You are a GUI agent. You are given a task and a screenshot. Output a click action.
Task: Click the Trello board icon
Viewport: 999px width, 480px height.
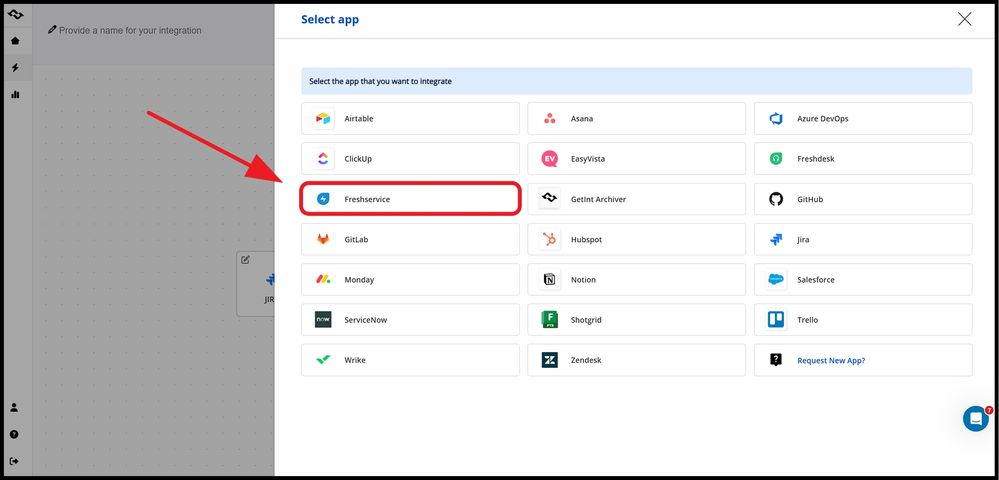[775, 320]
